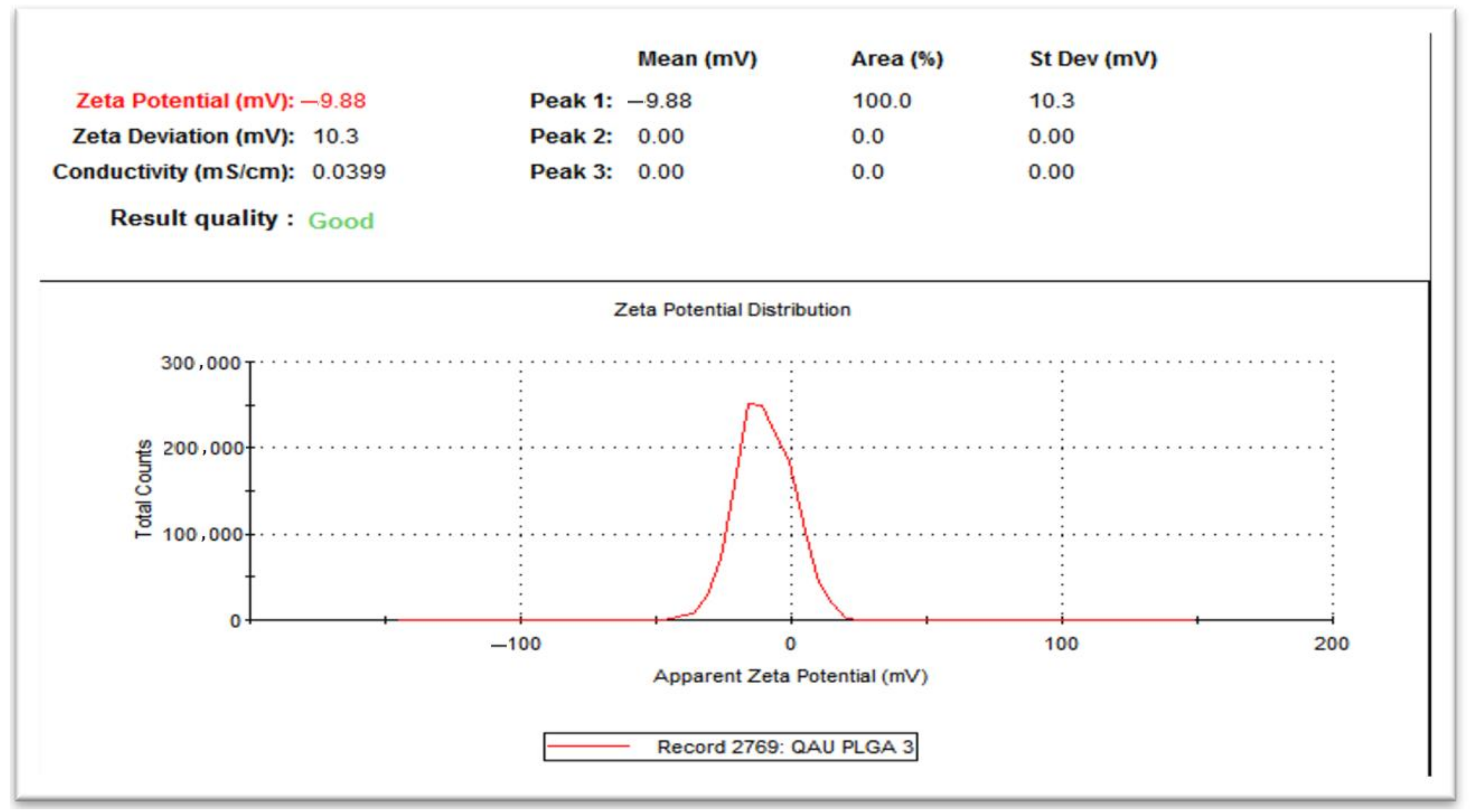The width and height of the screenshot is (1473, 812).
Task: Click the green Good result quality text
Action: click(x=341, y=221)
